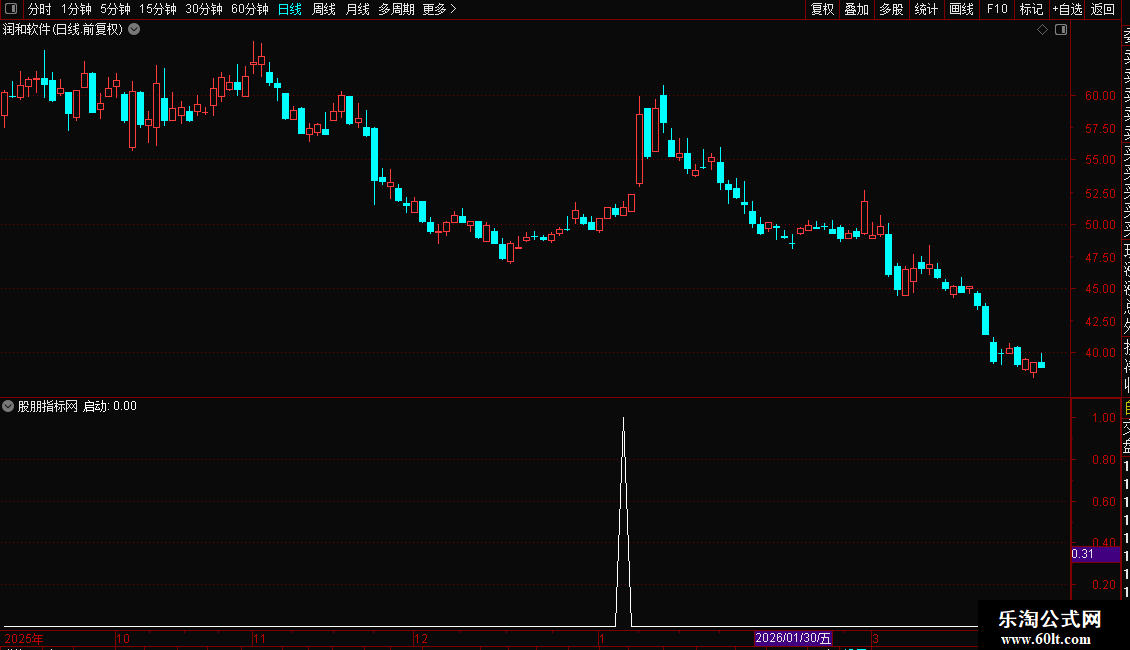Image resolution: width=1130 pixels, height=650 pixels.
Task: Select the 30分钟 period
Action: click(203, 9)
